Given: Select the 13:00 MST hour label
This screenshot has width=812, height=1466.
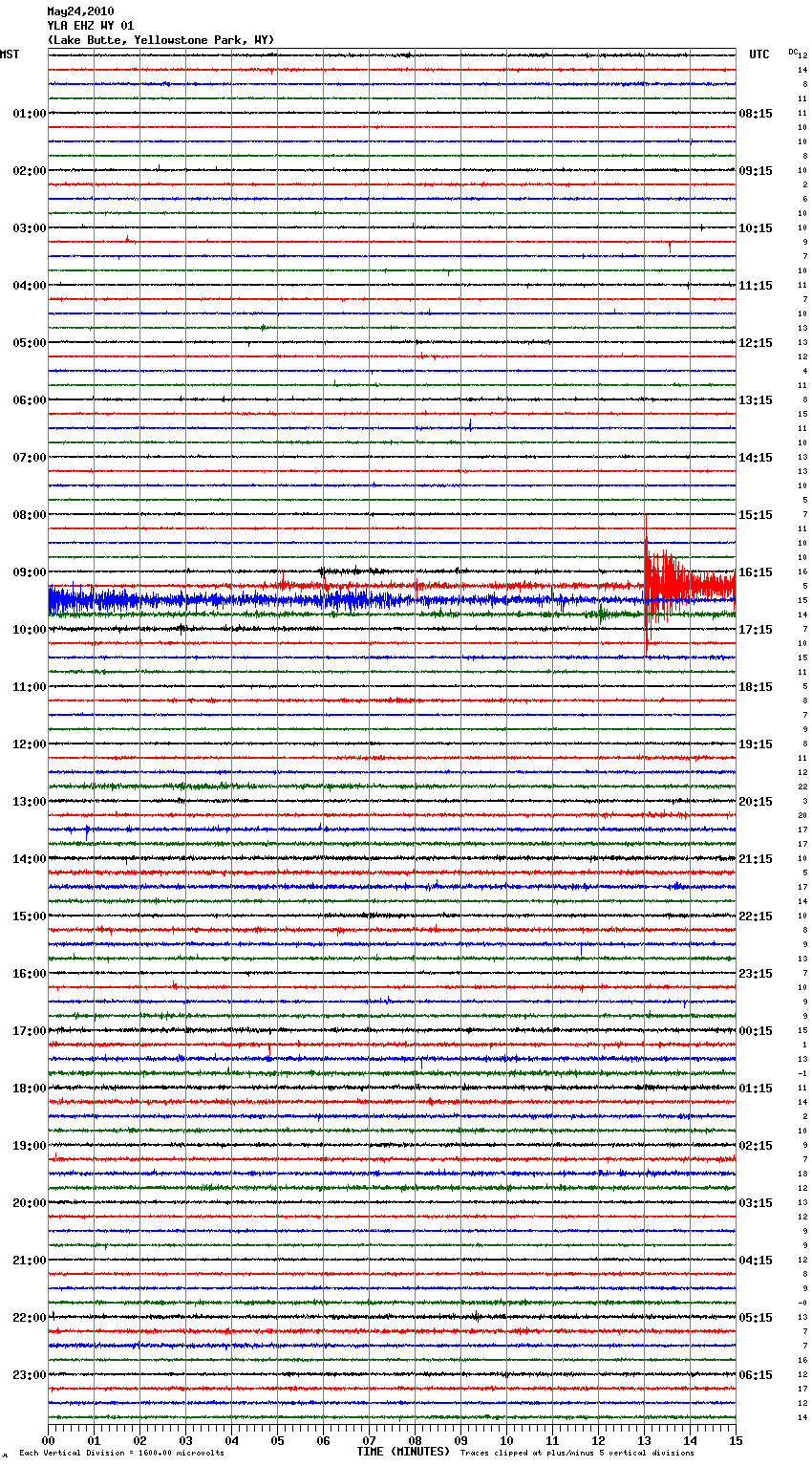Looking at the screenshot, I should pyautogui.click(x=30, y=802).
